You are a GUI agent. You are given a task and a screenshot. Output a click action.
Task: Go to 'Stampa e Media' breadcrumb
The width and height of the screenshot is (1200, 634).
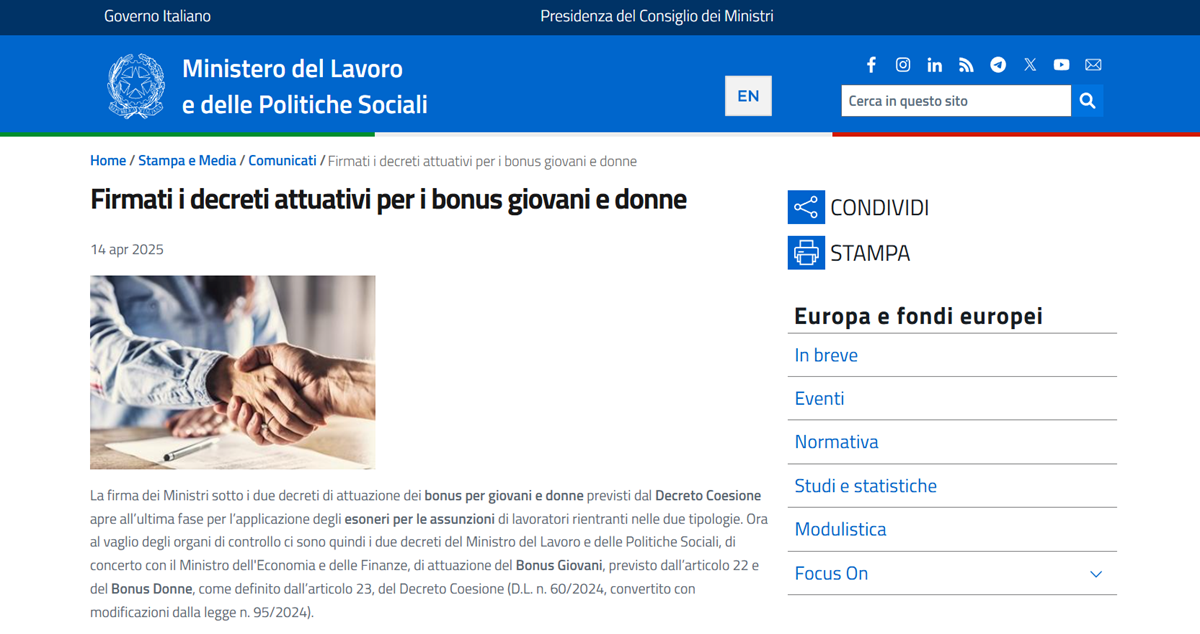pos(187,161)
